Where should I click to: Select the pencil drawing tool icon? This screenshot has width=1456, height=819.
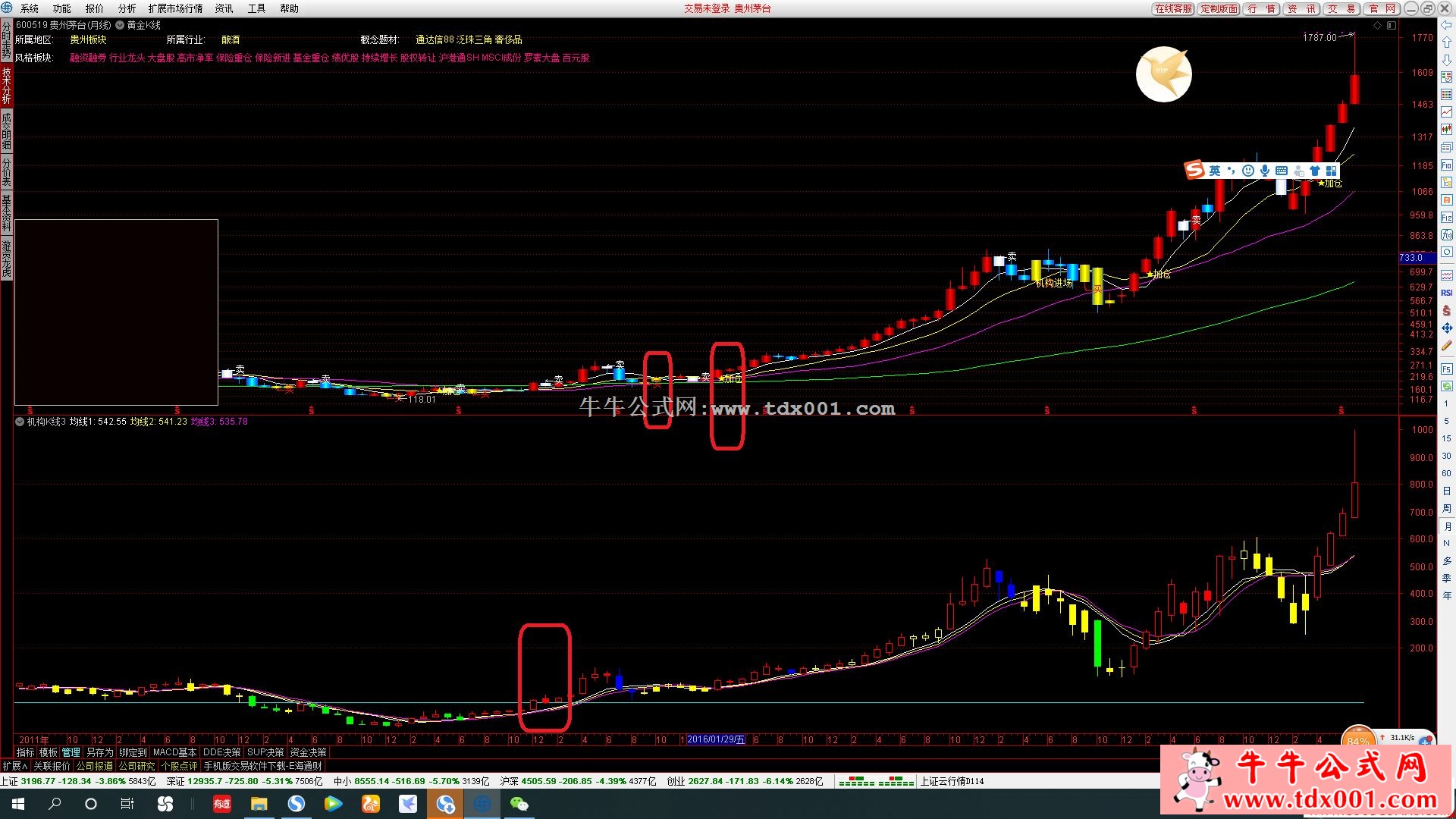[x=1447, y=346]
